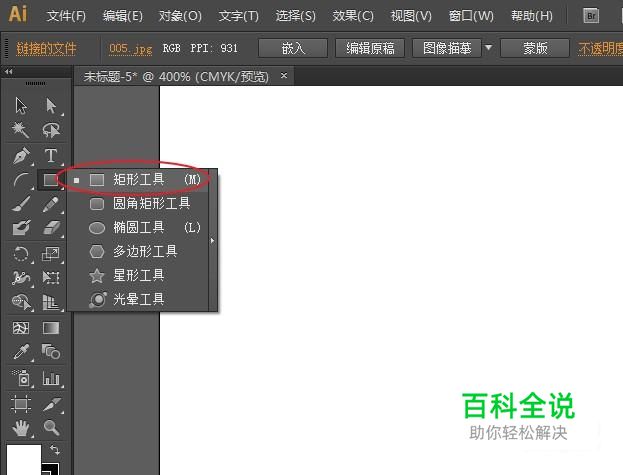Viewport: 623px width, 475px height.
Task: Open the 帮助(H) menu
Action: [x=532, y=16]
